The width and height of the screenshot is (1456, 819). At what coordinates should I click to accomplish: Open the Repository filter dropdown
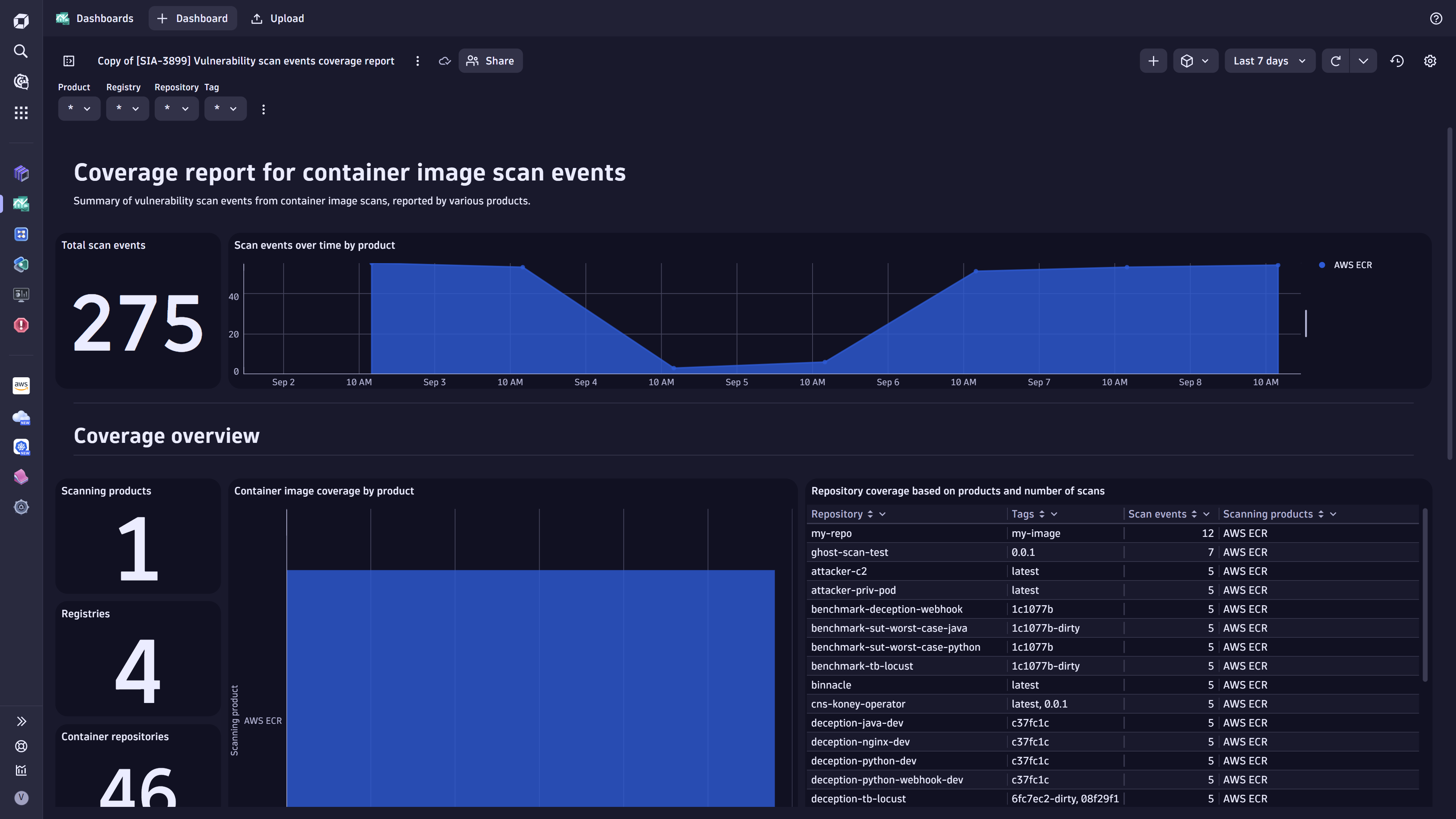pyautogui.click(x=176, y=108)
